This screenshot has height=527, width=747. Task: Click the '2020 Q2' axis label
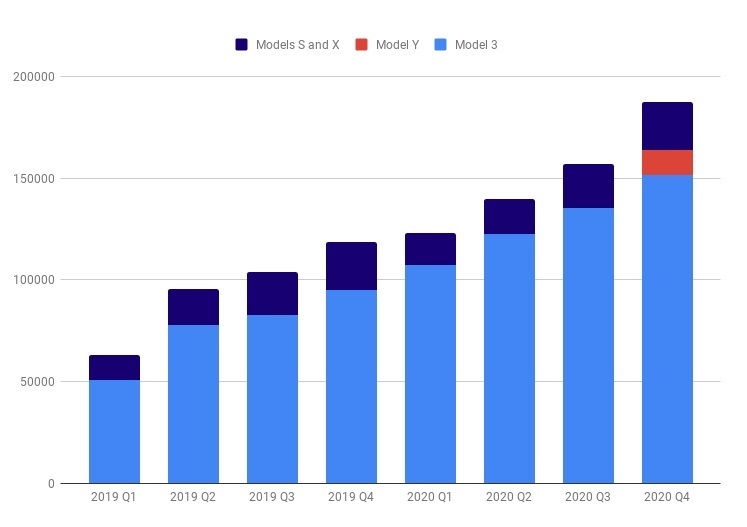[509, 497]
